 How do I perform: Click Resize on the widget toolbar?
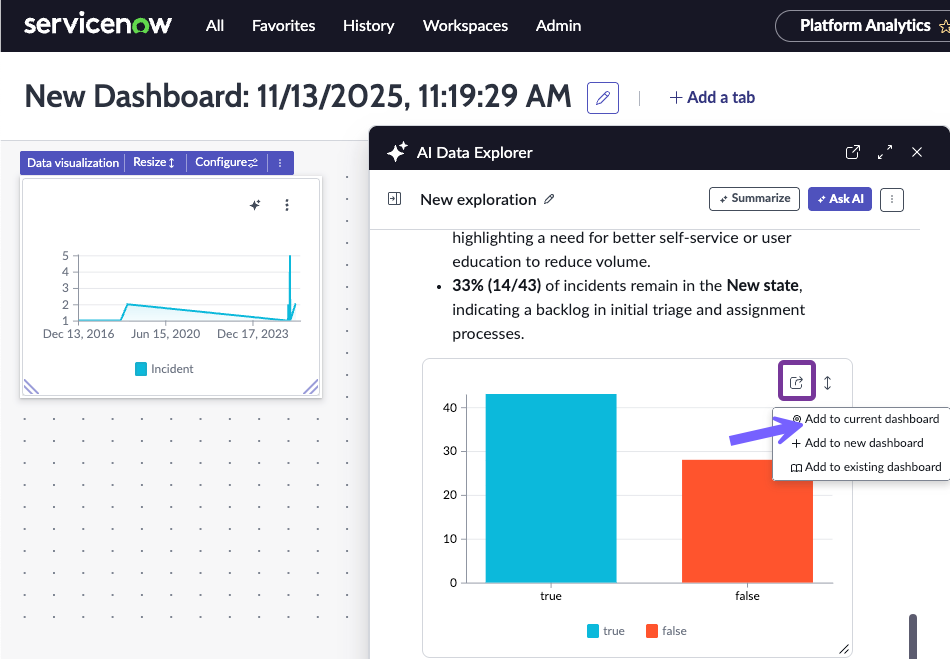(x=154, y=162)
